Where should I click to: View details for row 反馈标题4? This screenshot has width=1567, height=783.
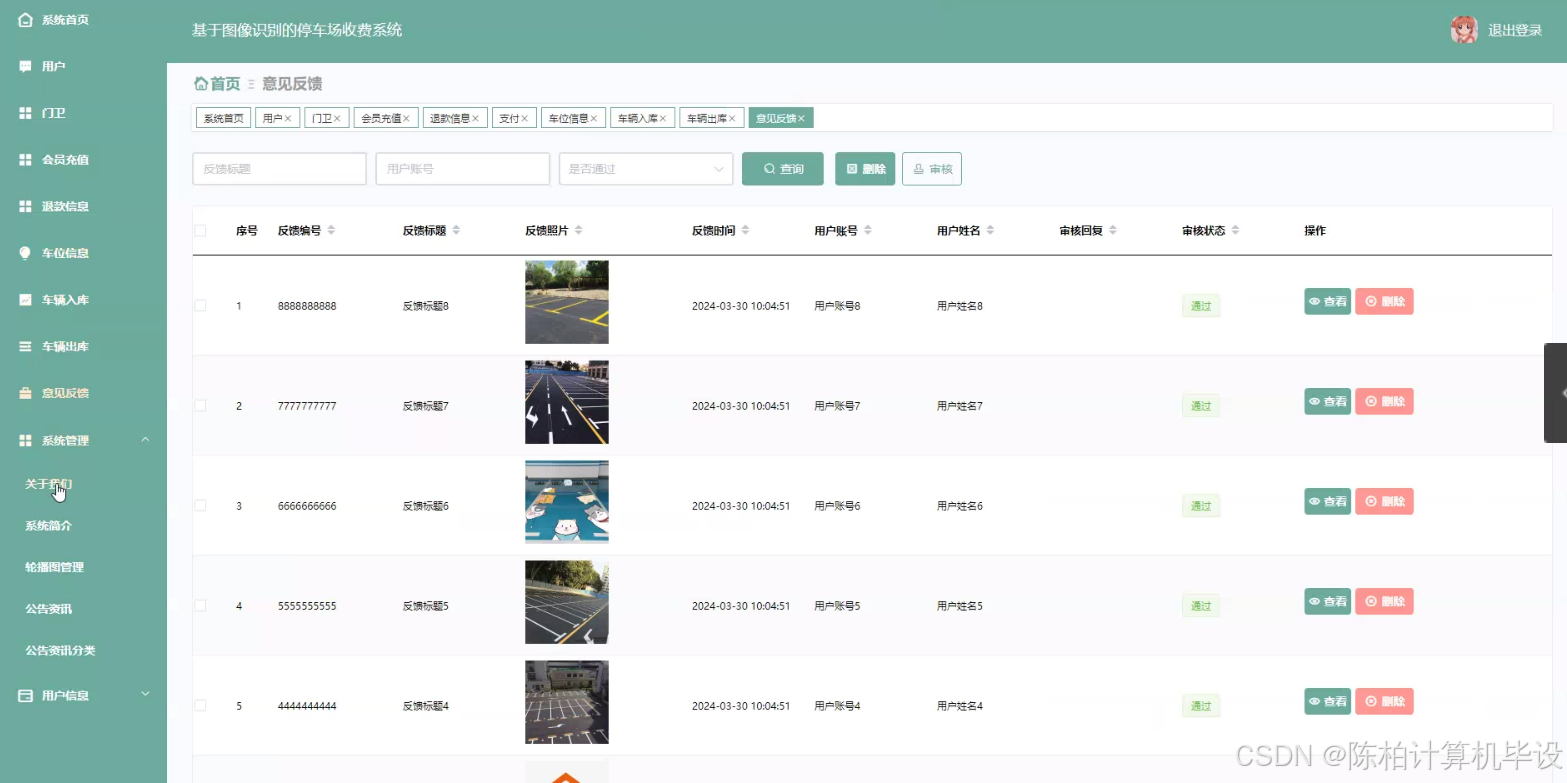[1327, 701]
